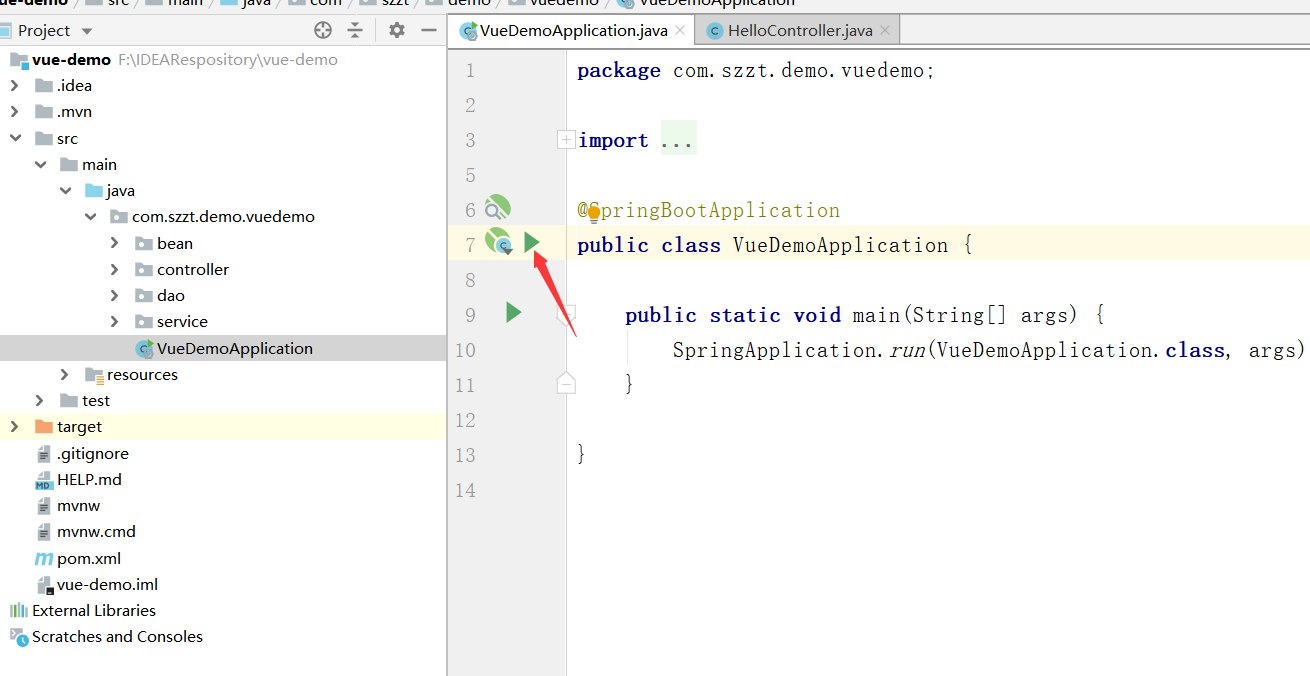Open the Project view type dropdown
The width and height of the screenshot is (1310, 676).
87,31
